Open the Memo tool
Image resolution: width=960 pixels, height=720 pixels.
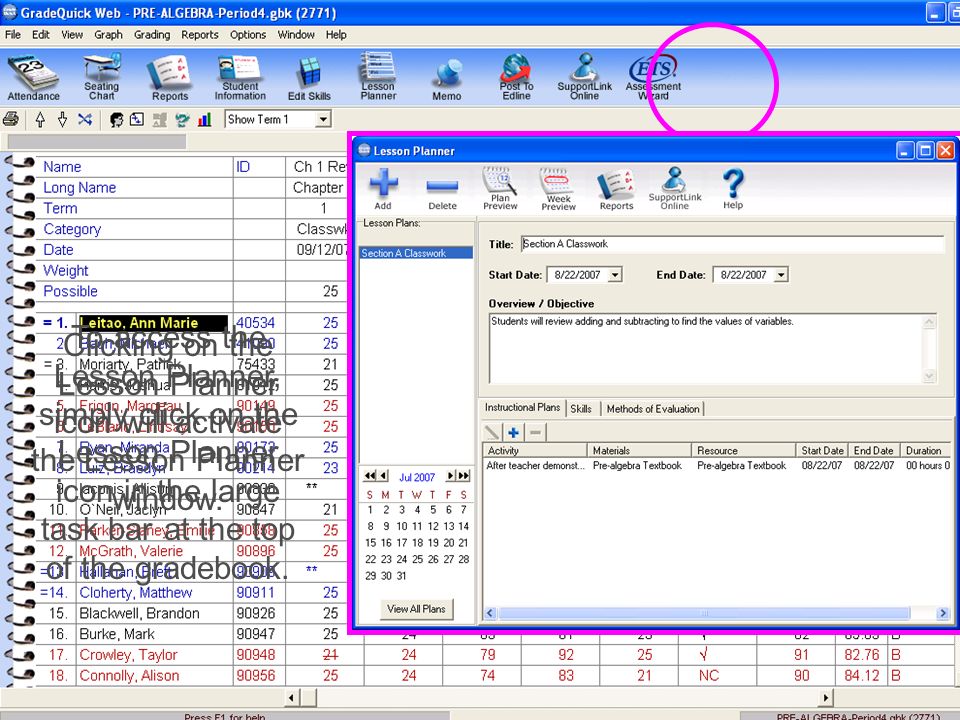point(447,80)
